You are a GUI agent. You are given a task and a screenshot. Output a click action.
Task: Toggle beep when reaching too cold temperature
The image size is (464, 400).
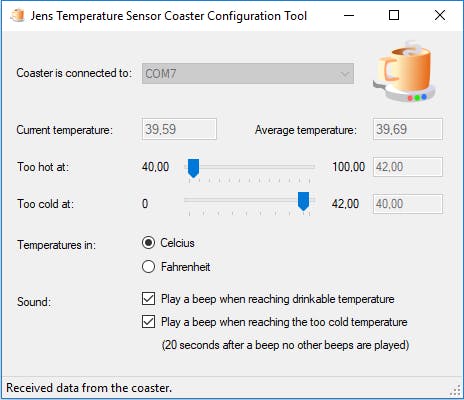point(148,322)
